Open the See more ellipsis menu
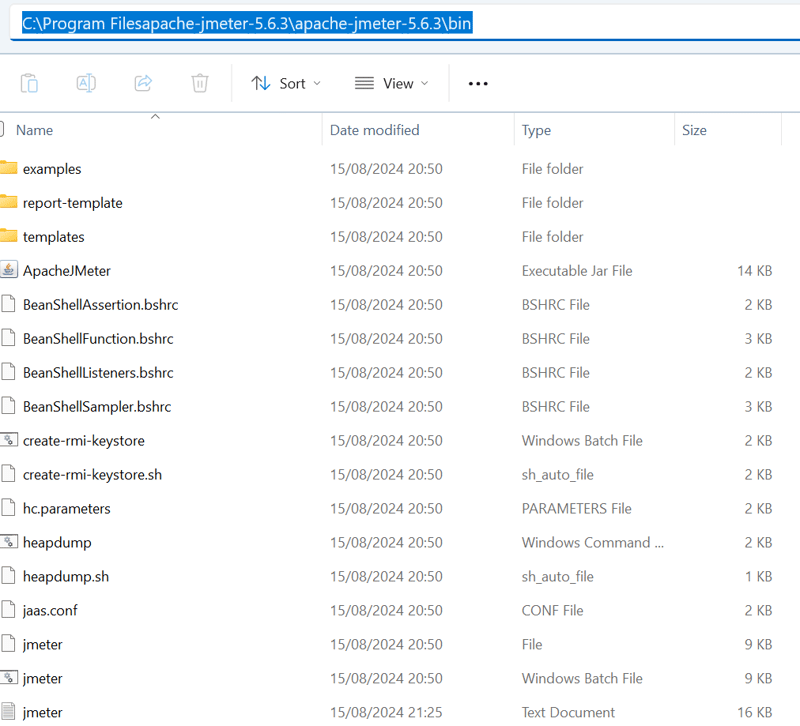This screenshot has width=800, height=726. click(x=478, y=84)
